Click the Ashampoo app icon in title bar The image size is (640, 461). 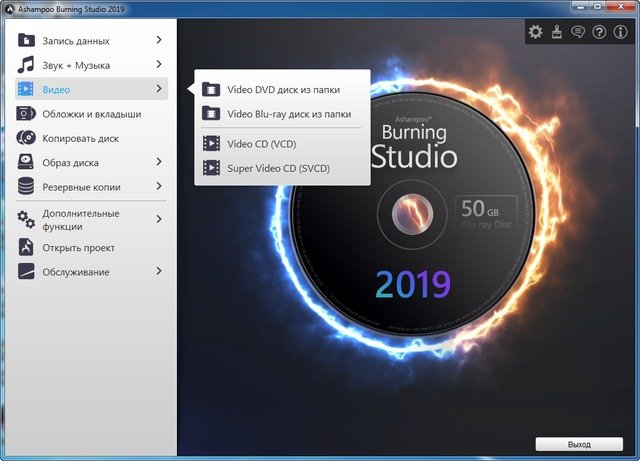(x=11, y=9)
